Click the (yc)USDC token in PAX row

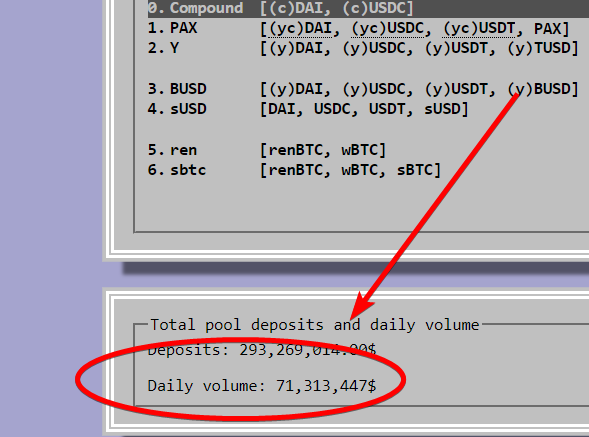coord(387,29)
